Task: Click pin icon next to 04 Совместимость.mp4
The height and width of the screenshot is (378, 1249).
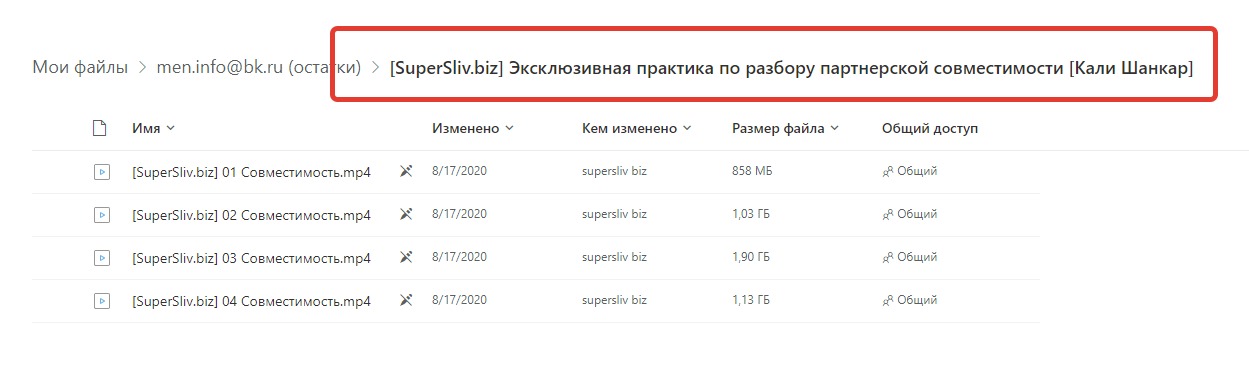Action: [x=406, y=300]
